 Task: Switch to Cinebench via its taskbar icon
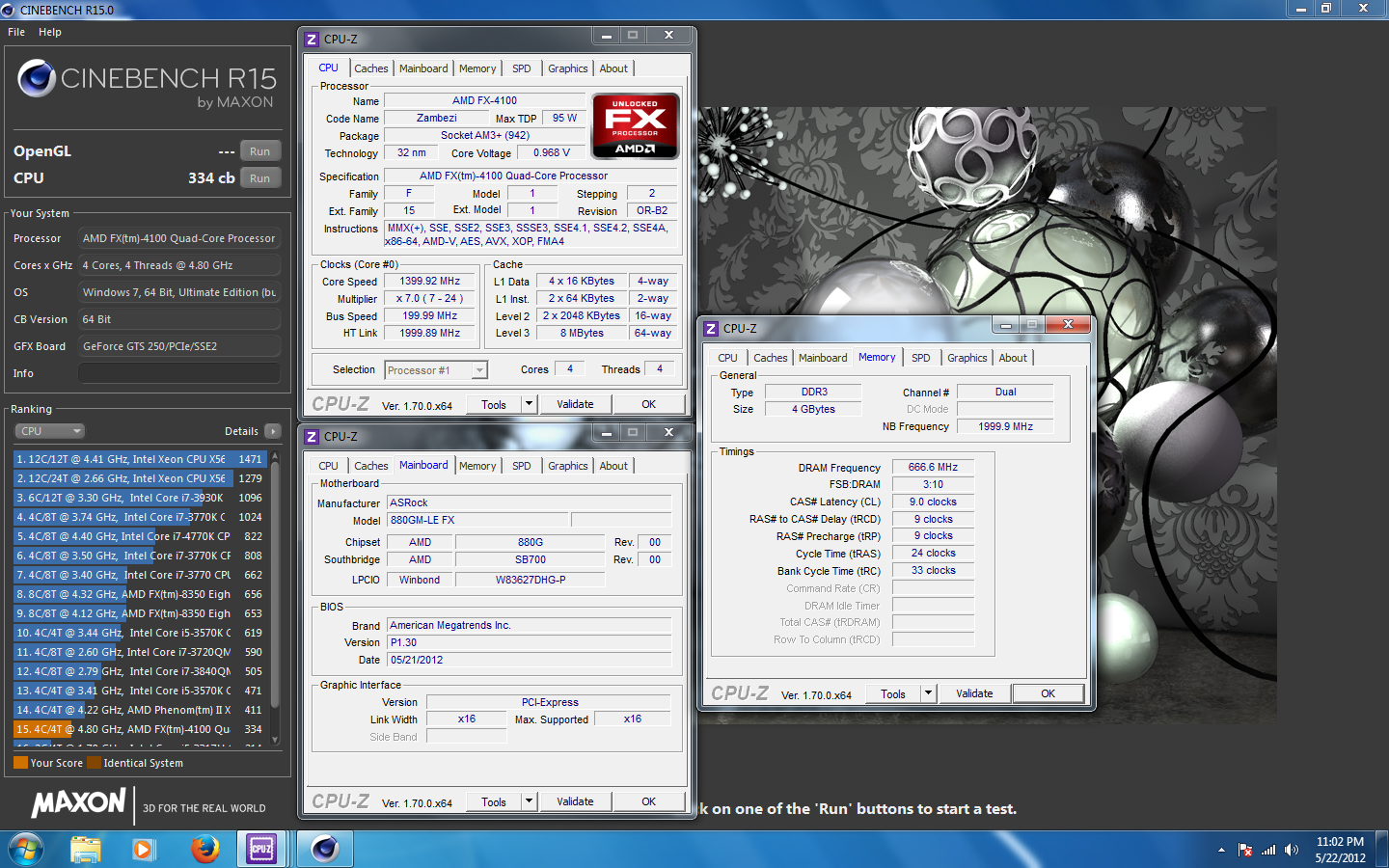[x=324, y=850]
